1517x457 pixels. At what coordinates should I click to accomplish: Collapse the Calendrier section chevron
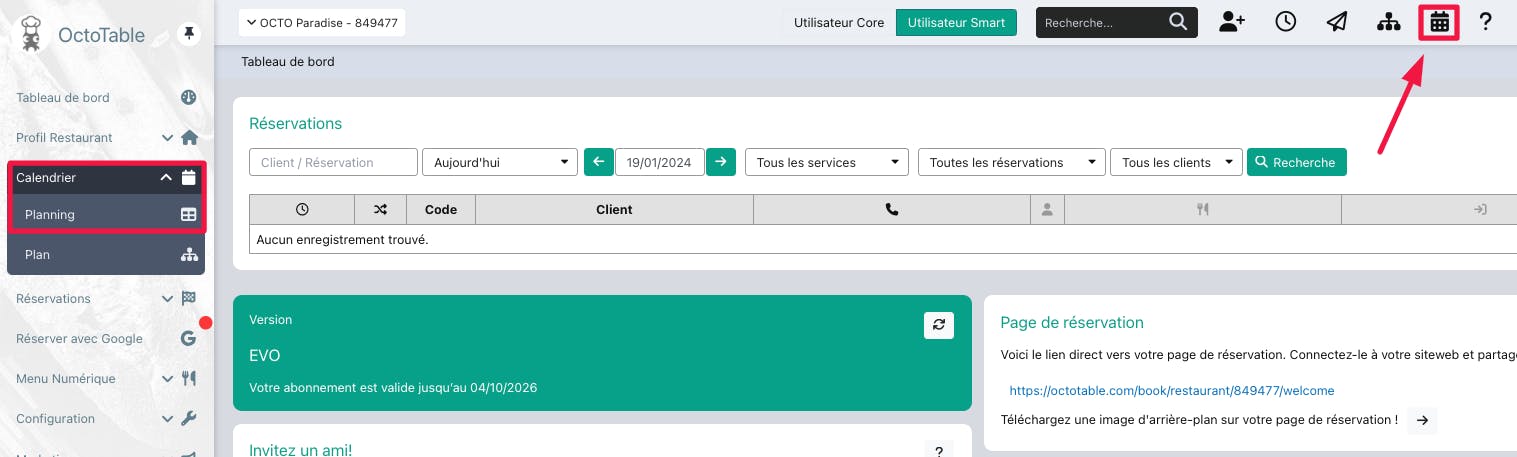coord(167,178)
